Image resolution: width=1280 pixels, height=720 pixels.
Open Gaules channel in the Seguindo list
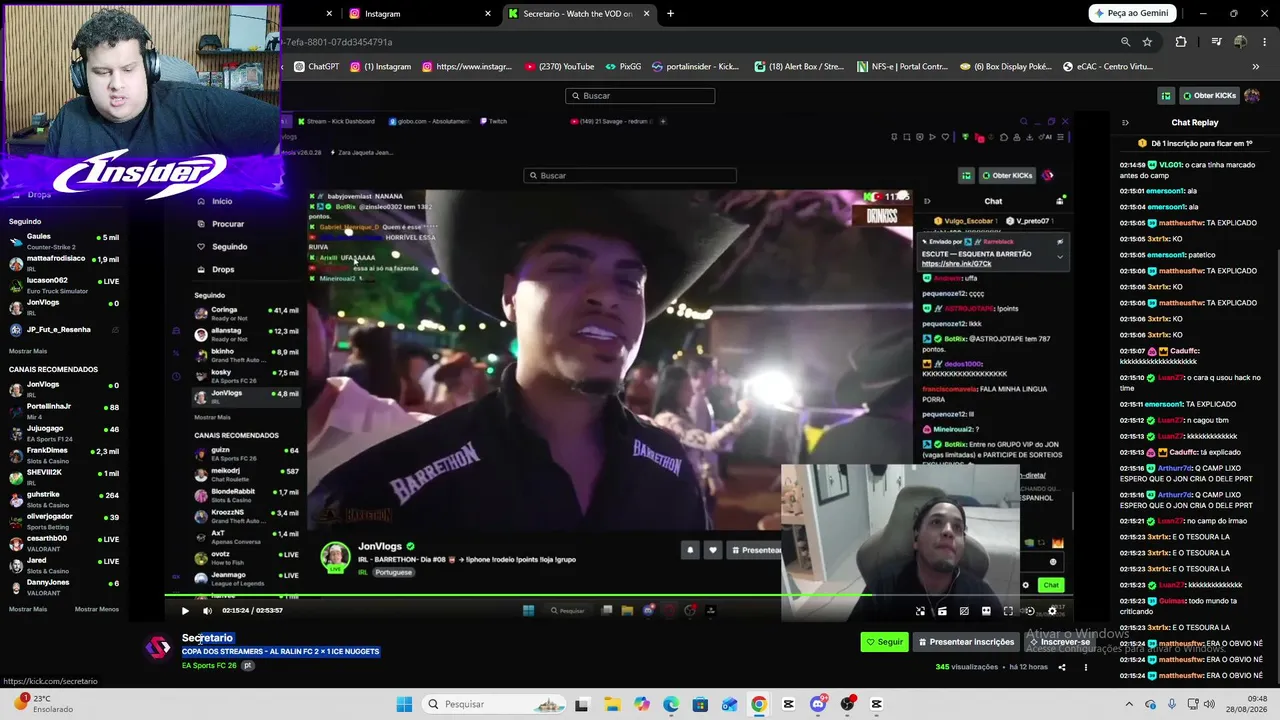tap(64, 241)
